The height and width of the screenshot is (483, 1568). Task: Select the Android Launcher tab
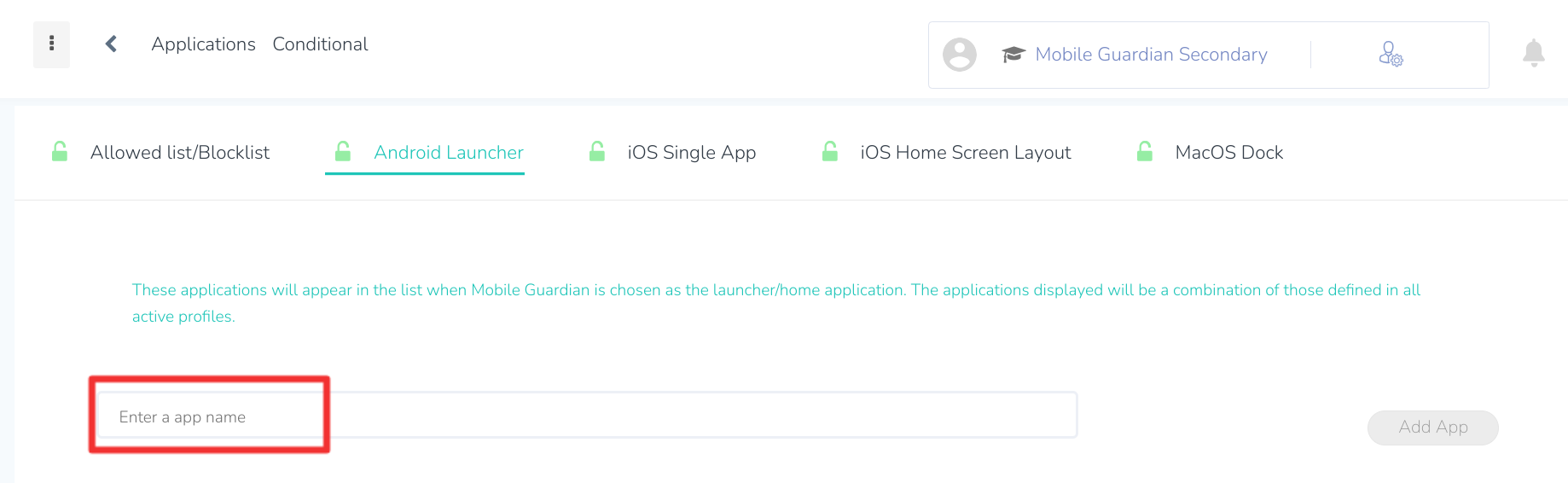[x=449, y=153]
